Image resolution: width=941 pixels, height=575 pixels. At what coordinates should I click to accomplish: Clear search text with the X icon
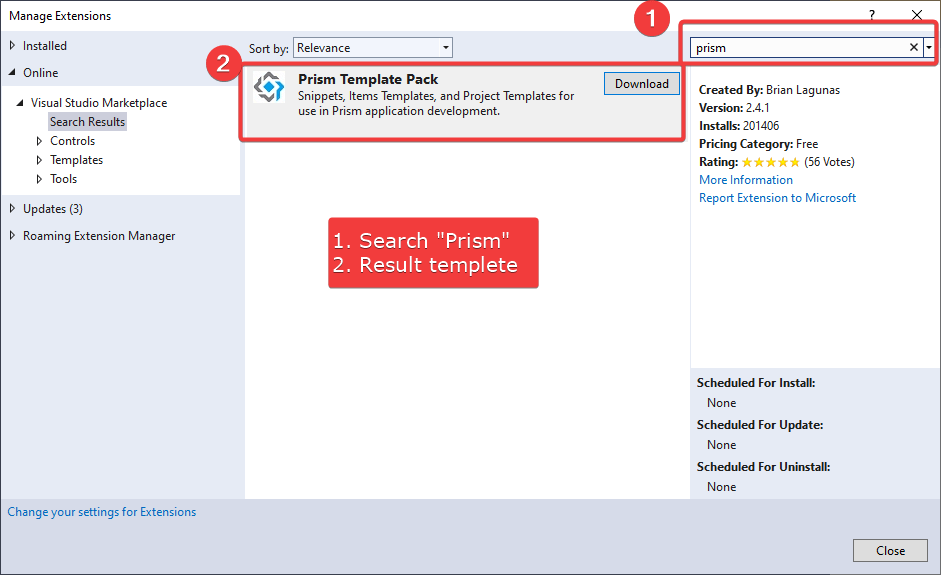[913, 47]
